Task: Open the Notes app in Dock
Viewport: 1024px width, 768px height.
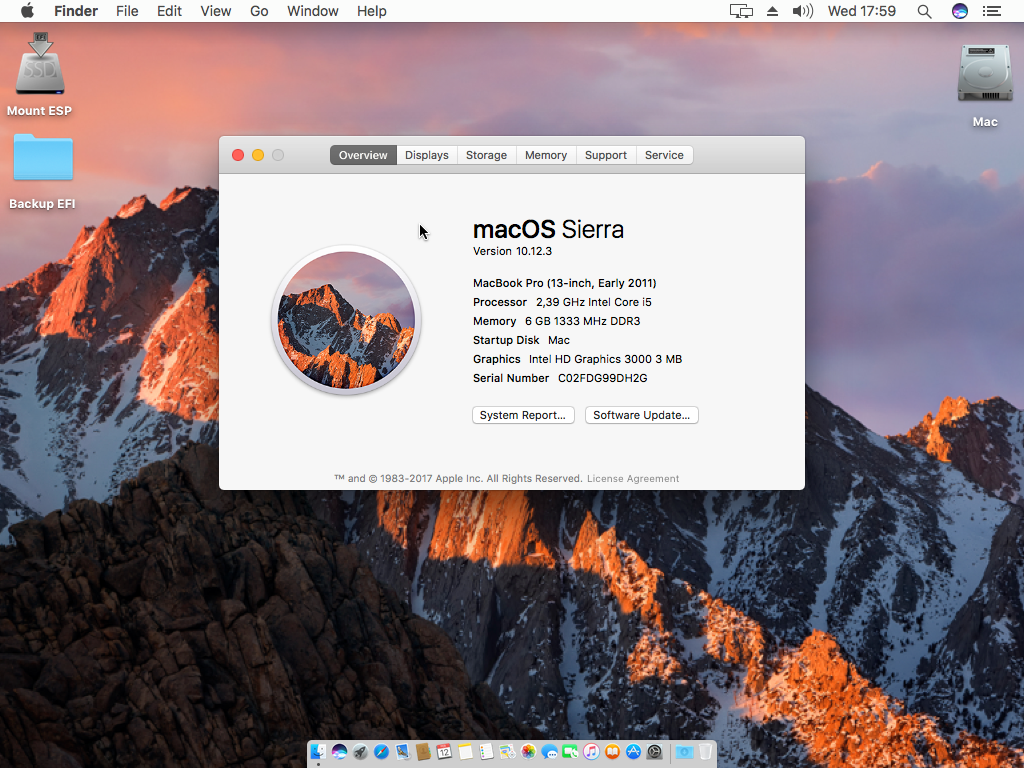Action: point(465,752)
